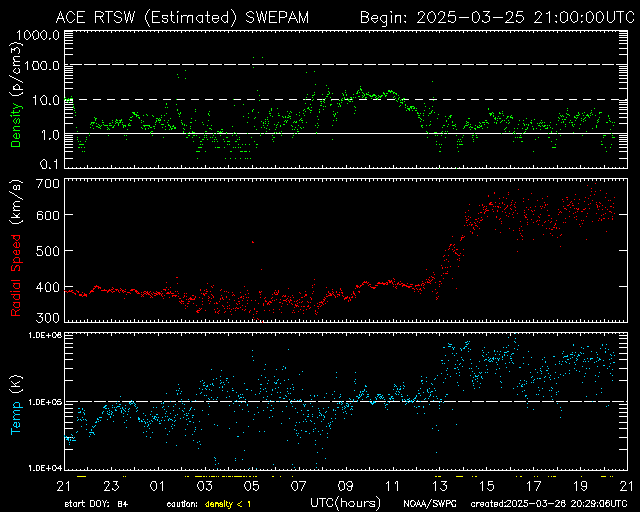Viewport: 640px width, 512px height.
Task: Click the "10.0" density tick label
Action: tap(46, 100)
